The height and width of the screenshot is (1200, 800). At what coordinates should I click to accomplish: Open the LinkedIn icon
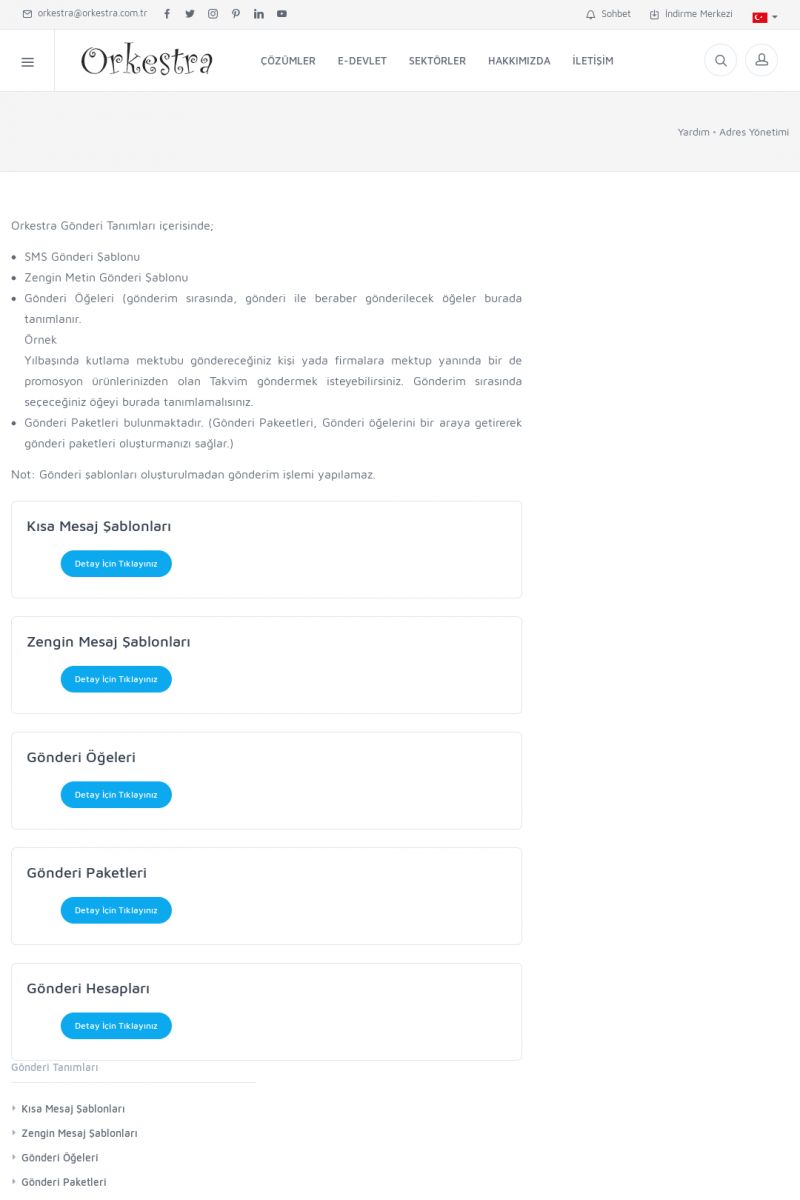[259, 14]
